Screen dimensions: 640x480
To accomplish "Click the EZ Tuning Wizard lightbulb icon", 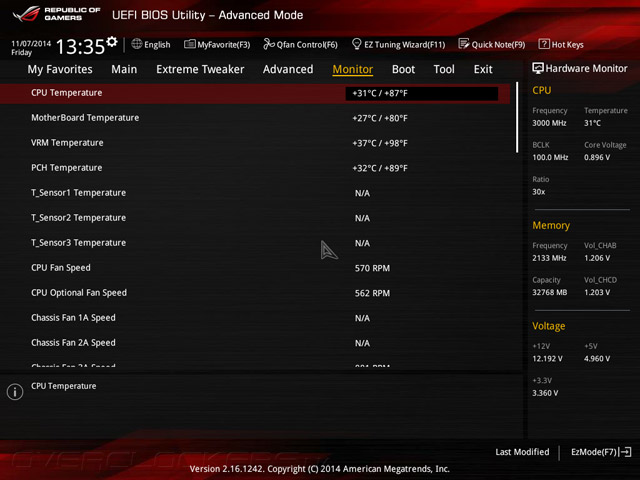I will (356, 44).
